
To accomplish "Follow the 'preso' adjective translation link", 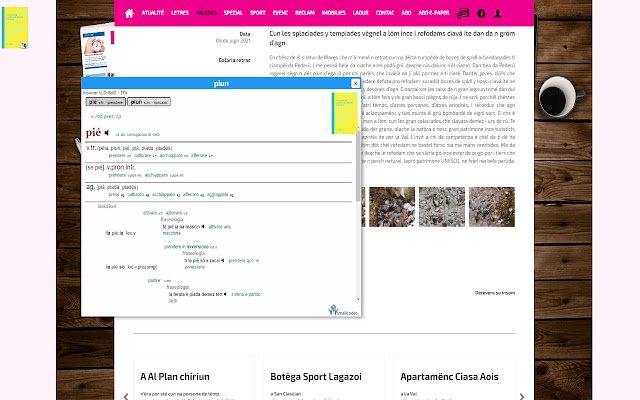I will pos(114,195).
